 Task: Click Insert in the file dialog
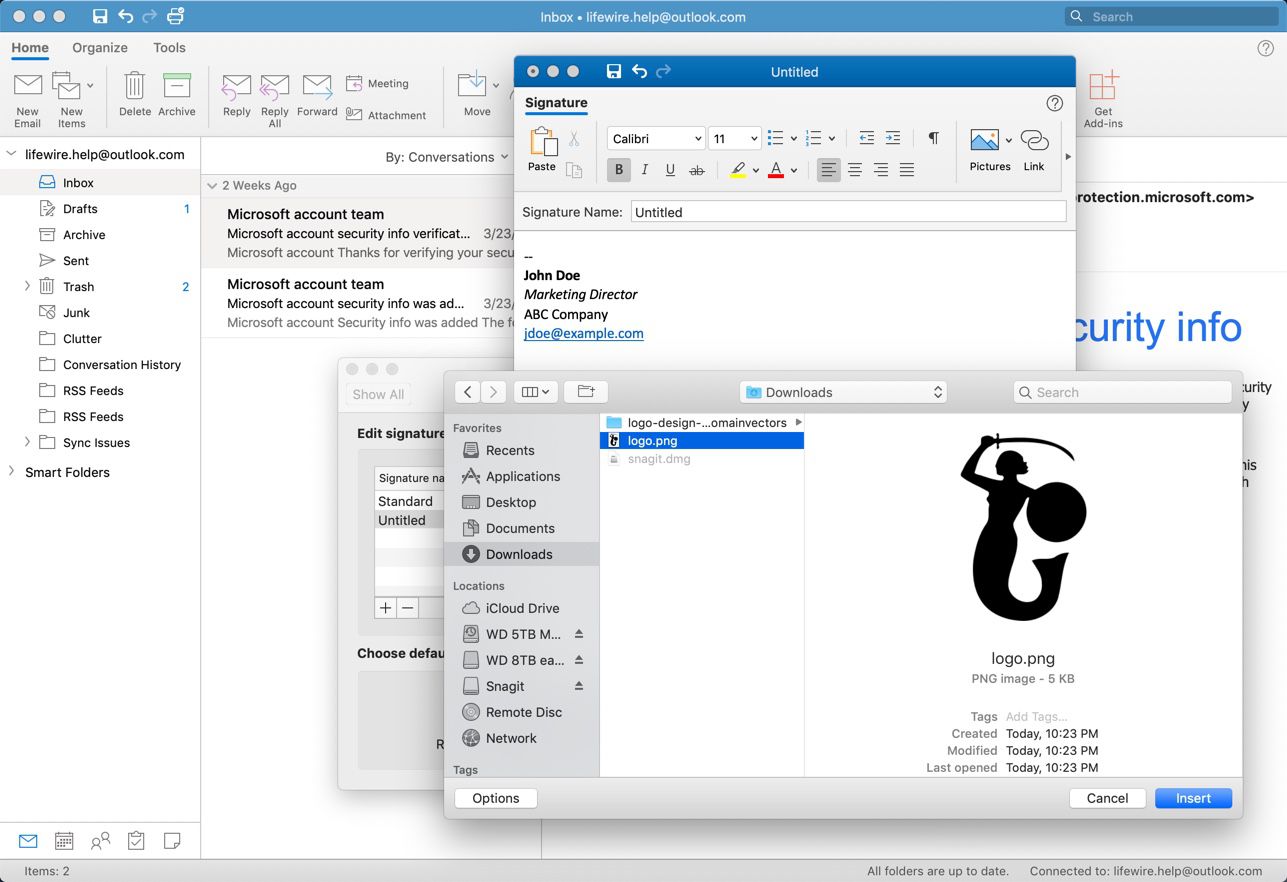point(1193,798)
